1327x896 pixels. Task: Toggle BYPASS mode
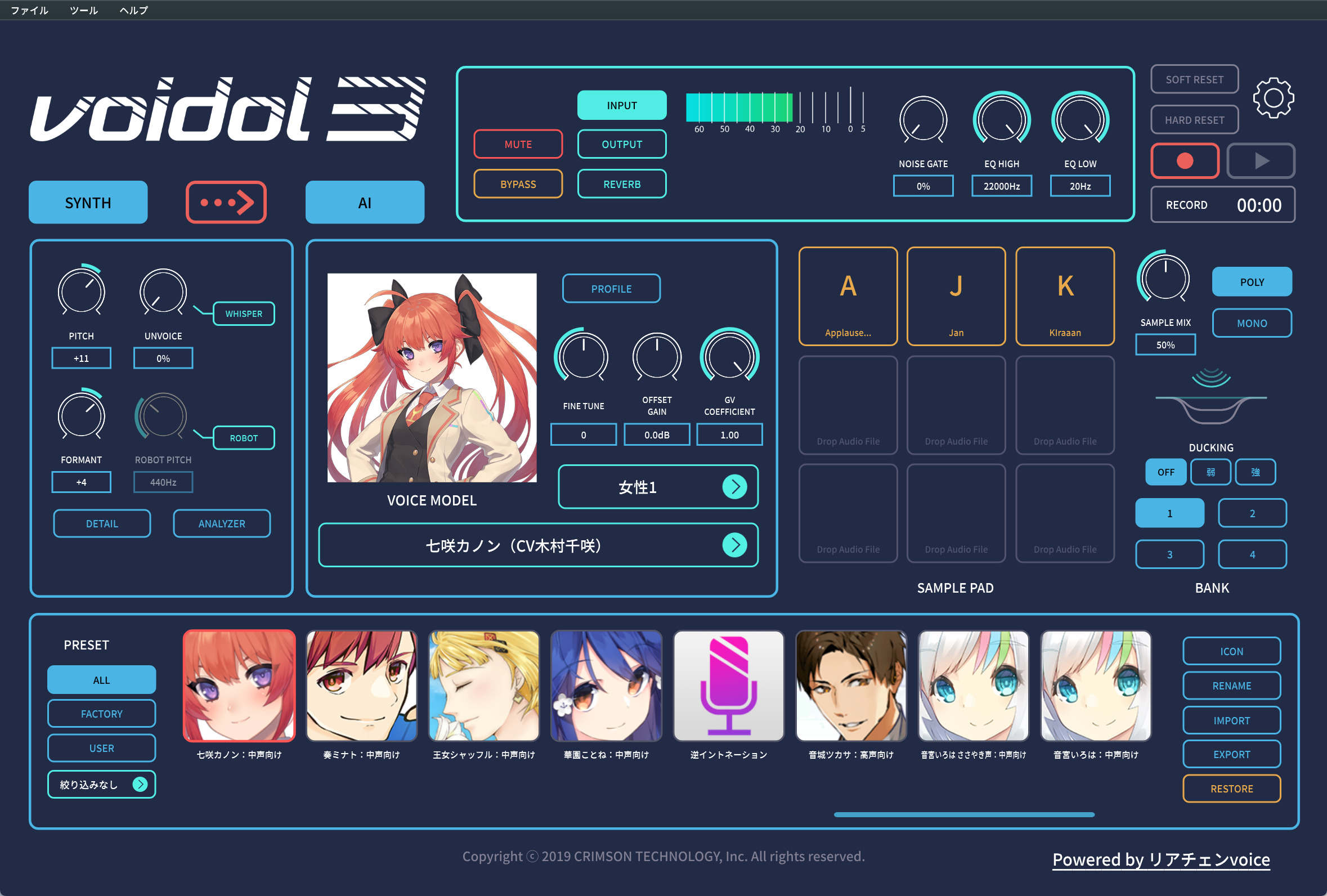click(x=518, y=184)
